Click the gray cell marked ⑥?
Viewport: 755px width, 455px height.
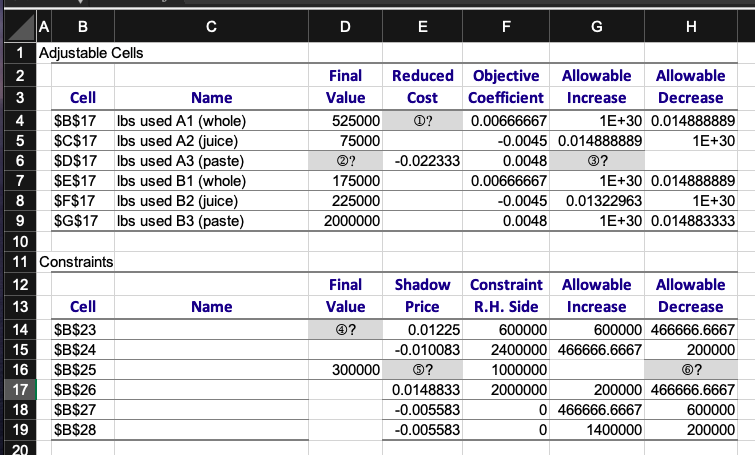pos(691,370)
